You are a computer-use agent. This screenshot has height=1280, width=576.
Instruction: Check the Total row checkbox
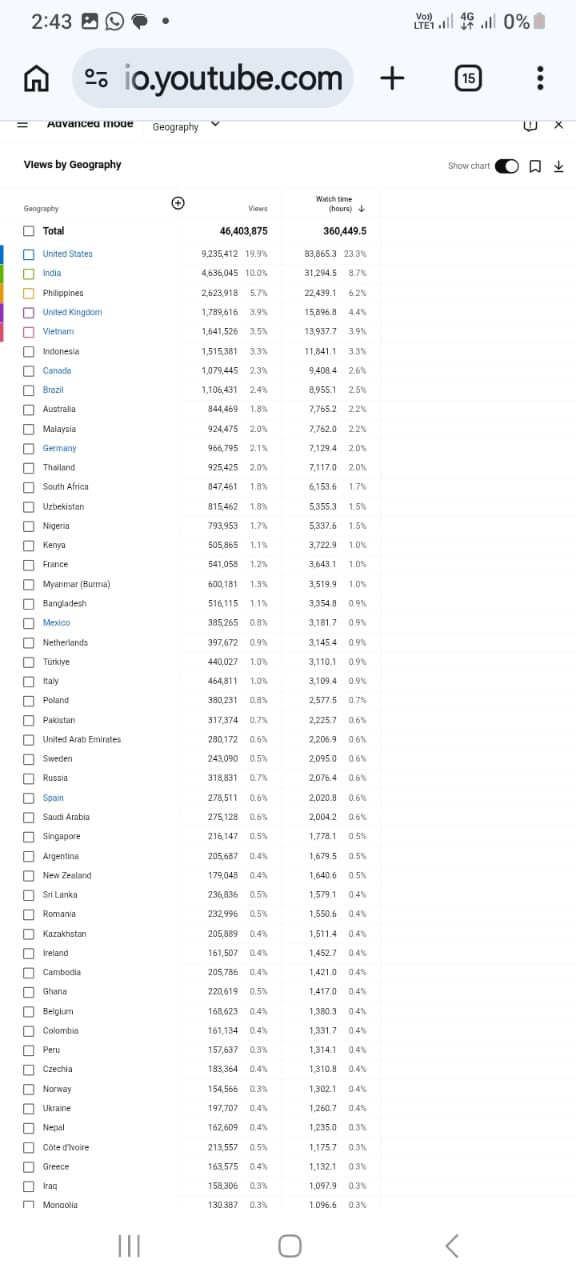[x=29, y=231]
